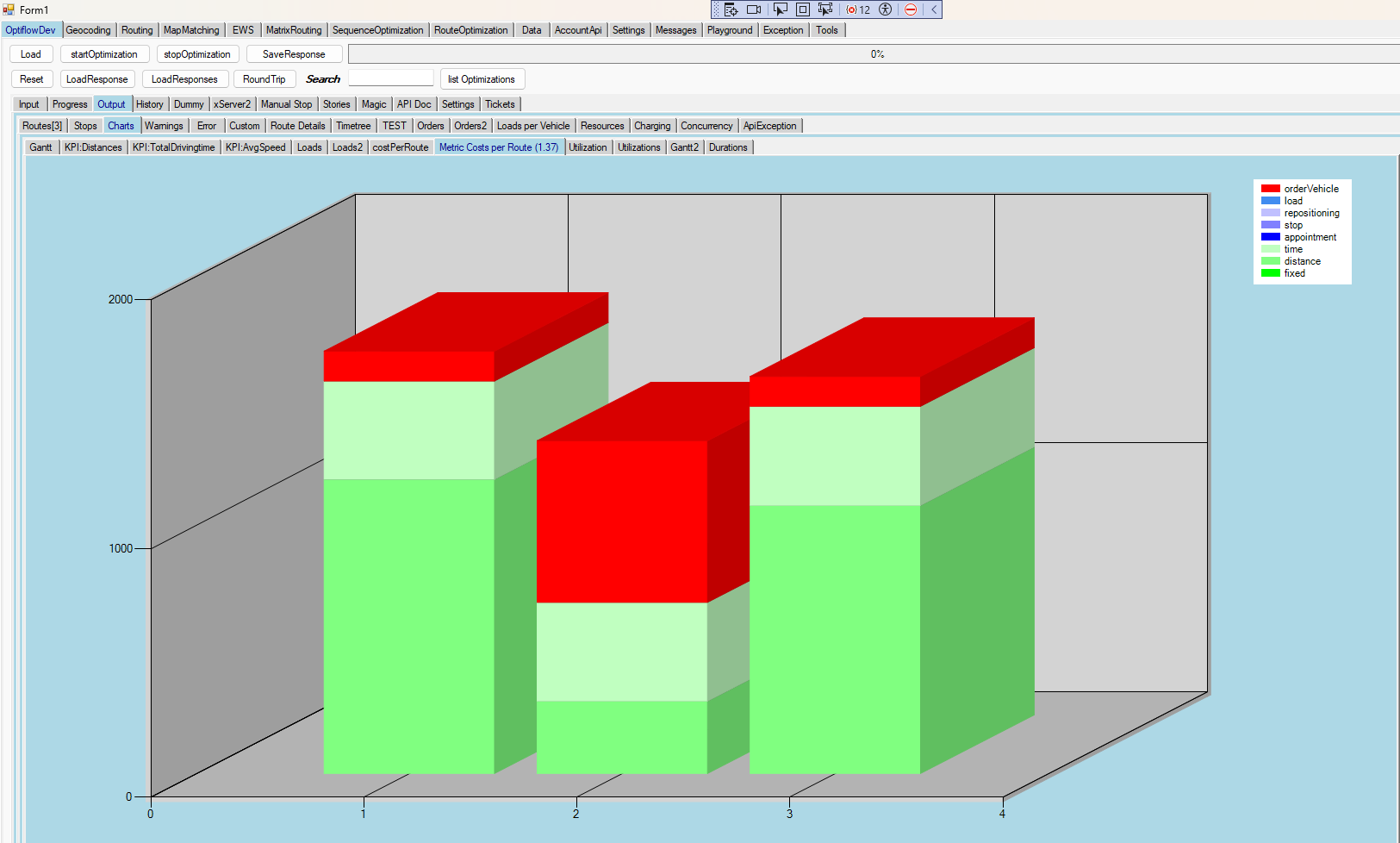Enable the track focused element icon
1400x843 pixels.
[825, 9]
